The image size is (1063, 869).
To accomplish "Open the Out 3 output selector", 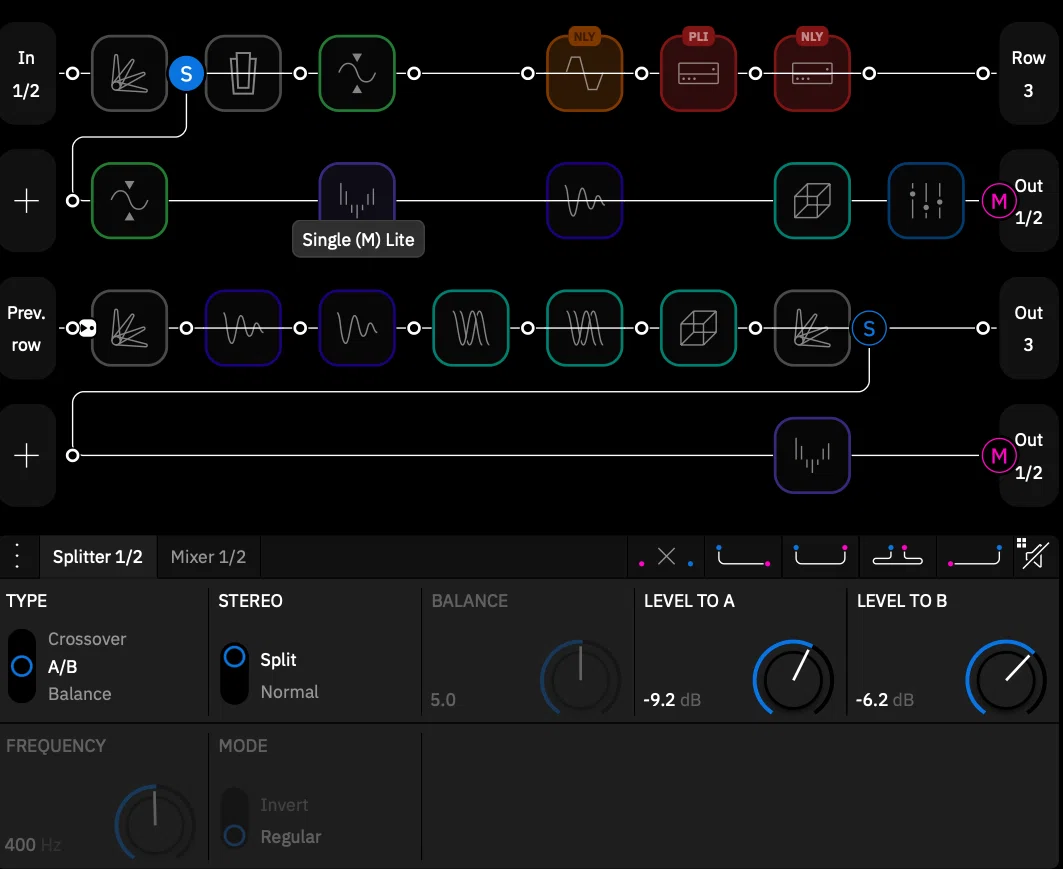I will click(x=1028, y=328).
